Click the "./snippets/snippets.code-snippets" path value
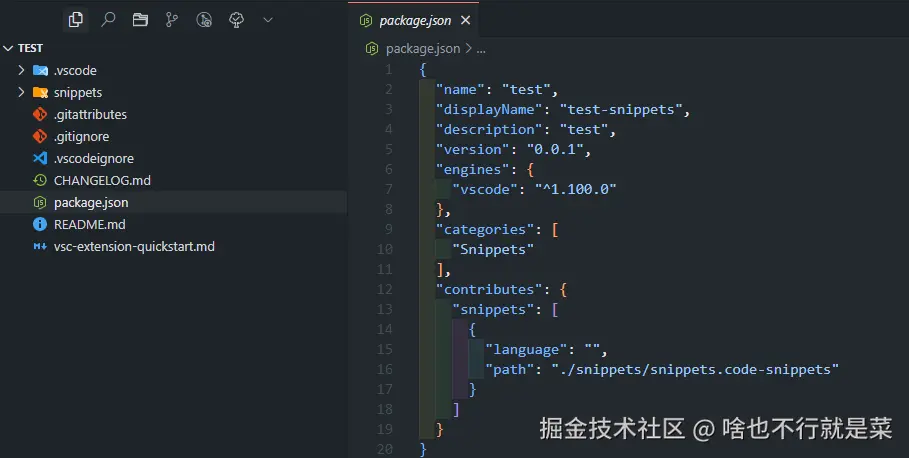The width and height of the screenshot is (909, 458). tap(695, 369)
